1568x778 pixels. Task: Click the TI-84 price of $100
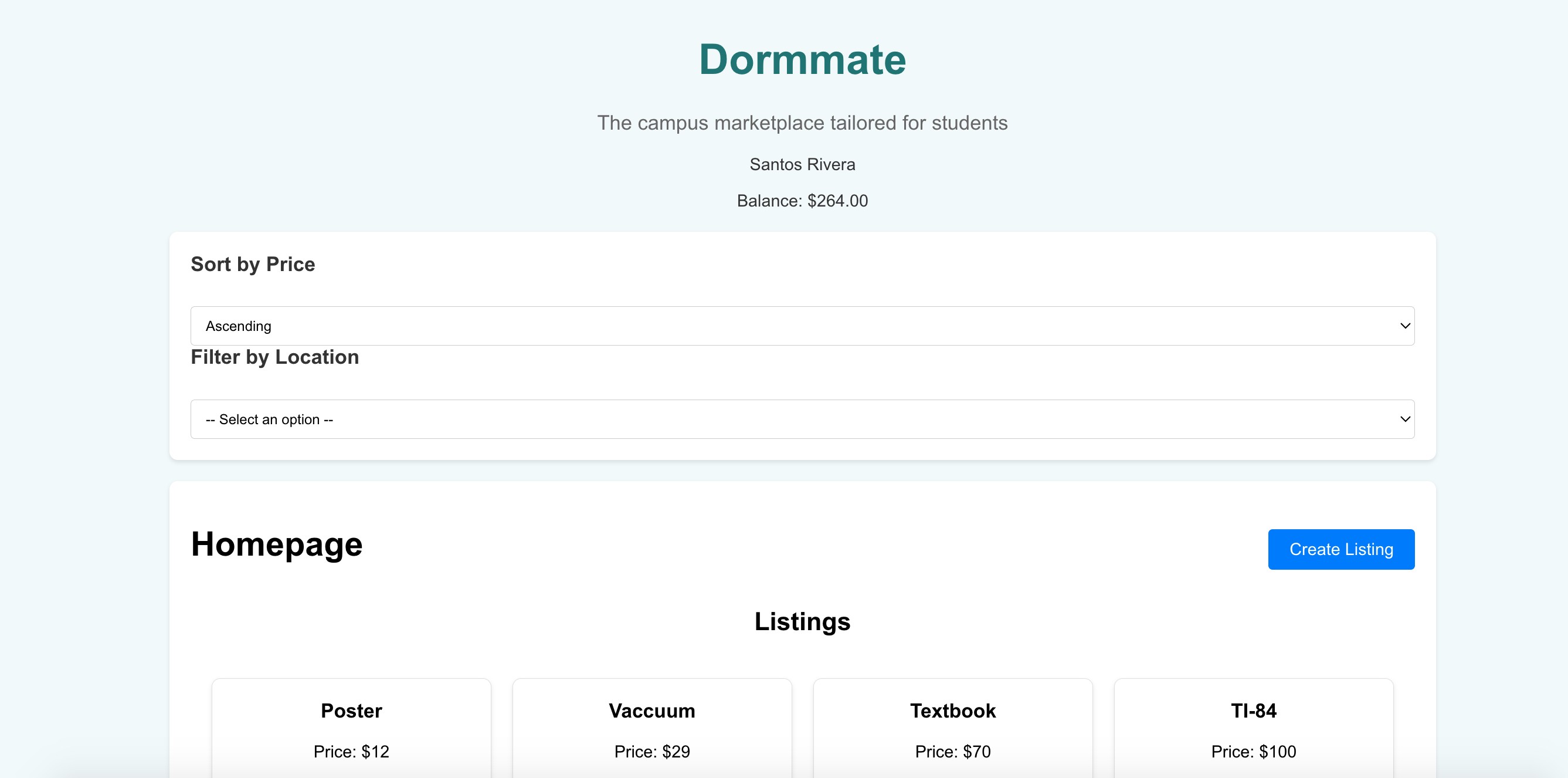1253,751
